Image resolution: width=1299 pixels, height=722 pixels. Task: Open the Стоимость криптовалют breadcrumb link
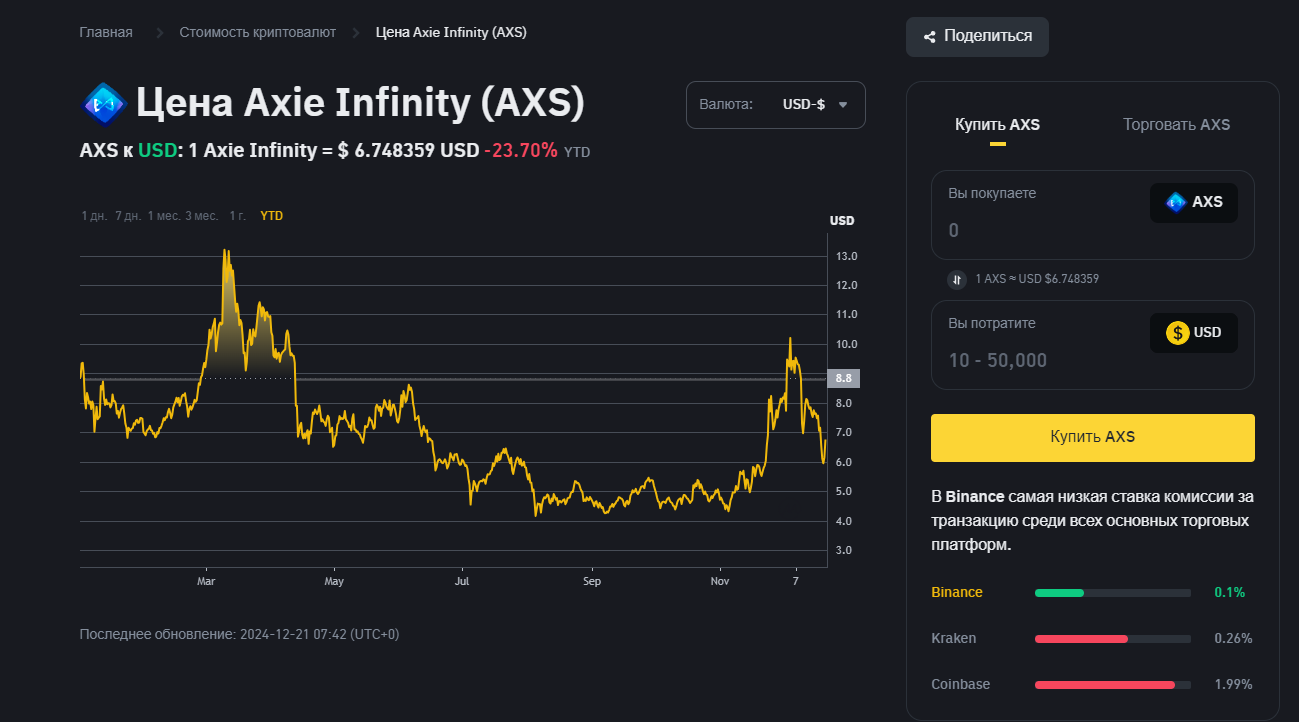(257, 33)
